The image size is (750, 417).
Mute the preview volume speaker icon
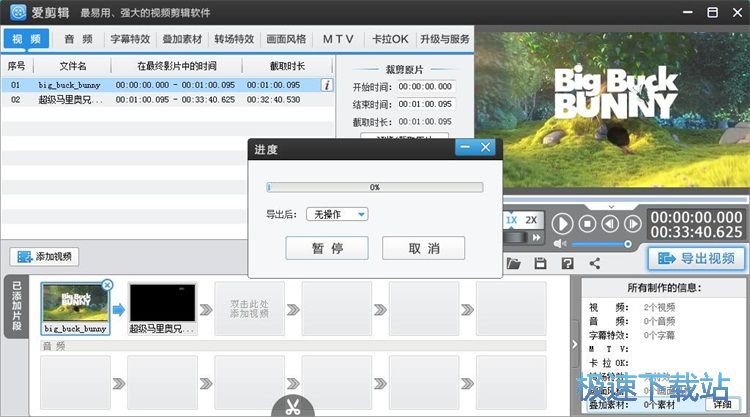[x=560, y=244]
